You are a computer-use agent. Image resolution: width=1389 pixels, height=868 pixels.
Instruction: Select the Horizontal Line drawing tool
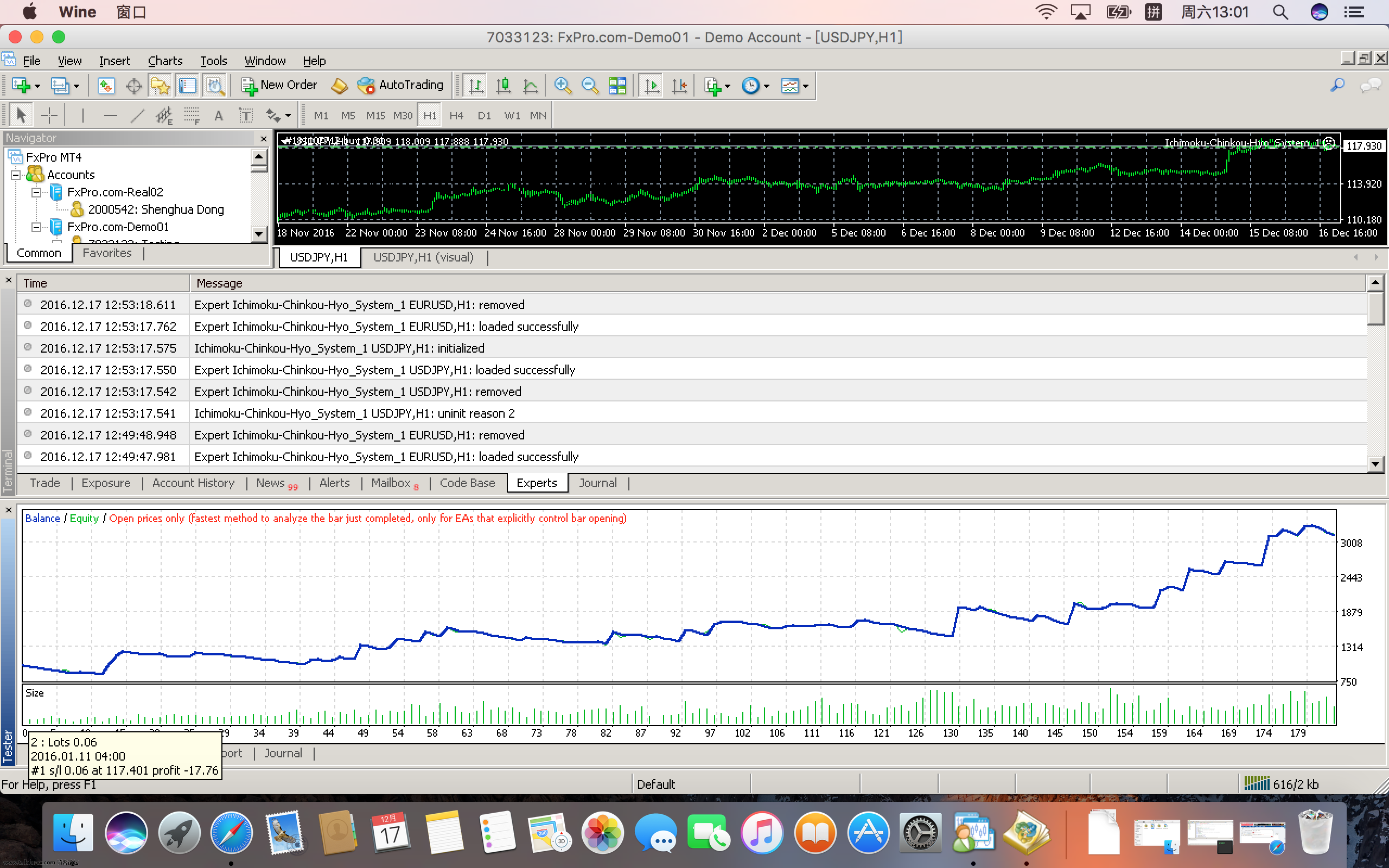[110, 116]
